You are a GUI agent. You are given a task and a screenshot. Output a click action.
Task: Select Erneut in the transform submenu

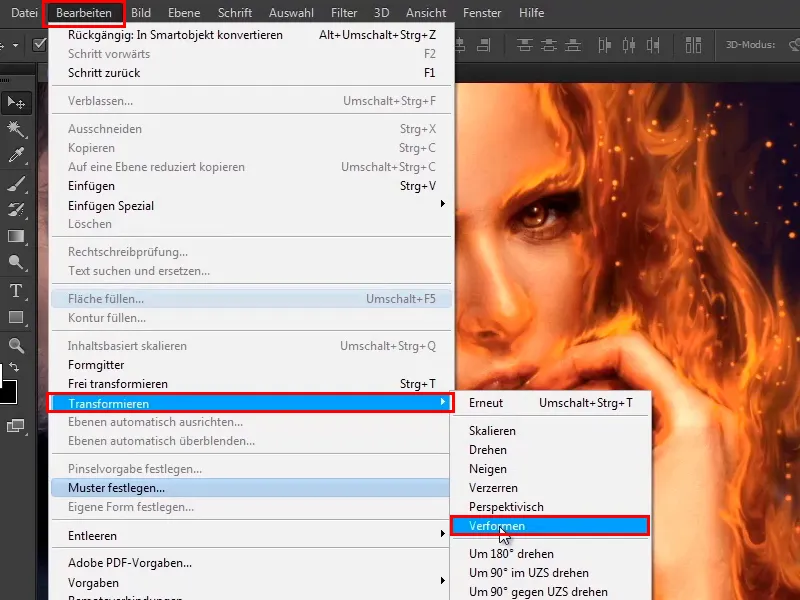(550, 403)
